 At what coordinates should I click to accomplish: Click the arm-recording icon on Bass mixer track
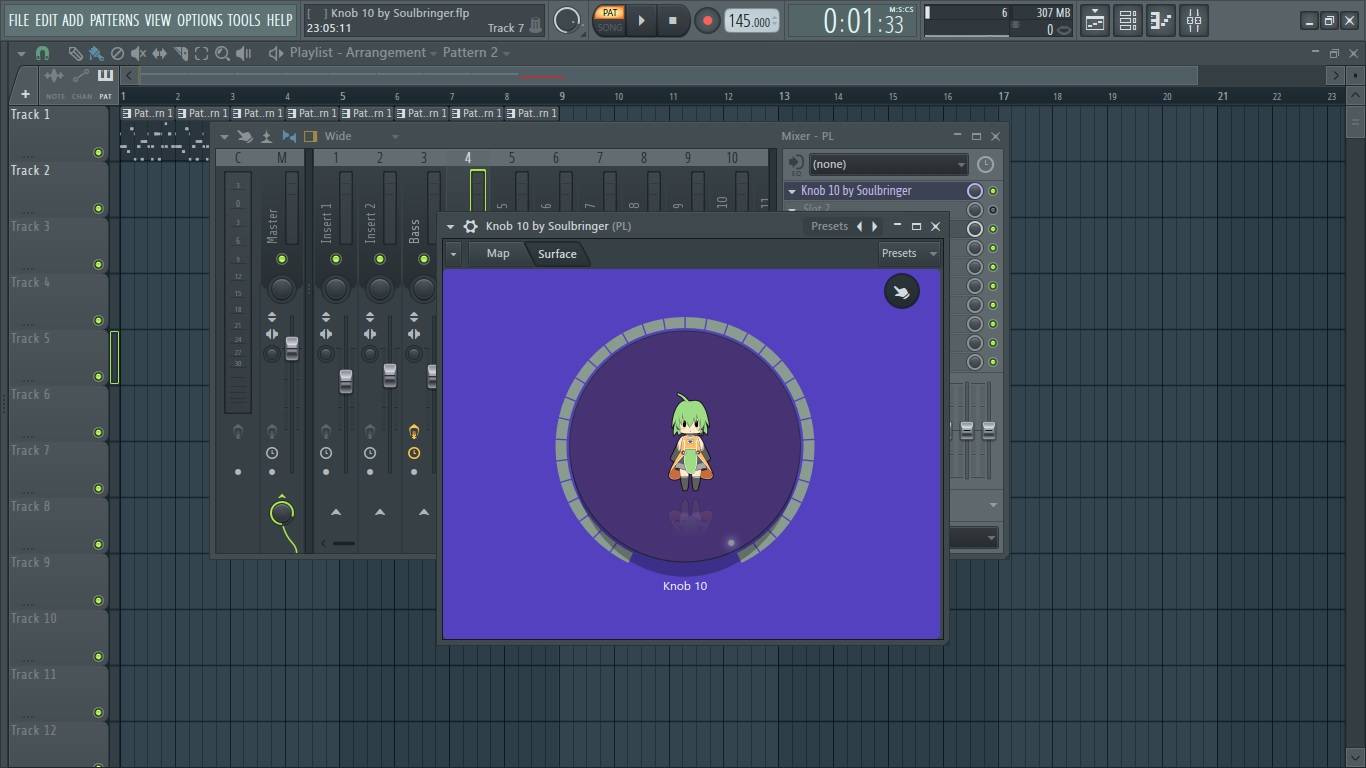coord(414,432)
